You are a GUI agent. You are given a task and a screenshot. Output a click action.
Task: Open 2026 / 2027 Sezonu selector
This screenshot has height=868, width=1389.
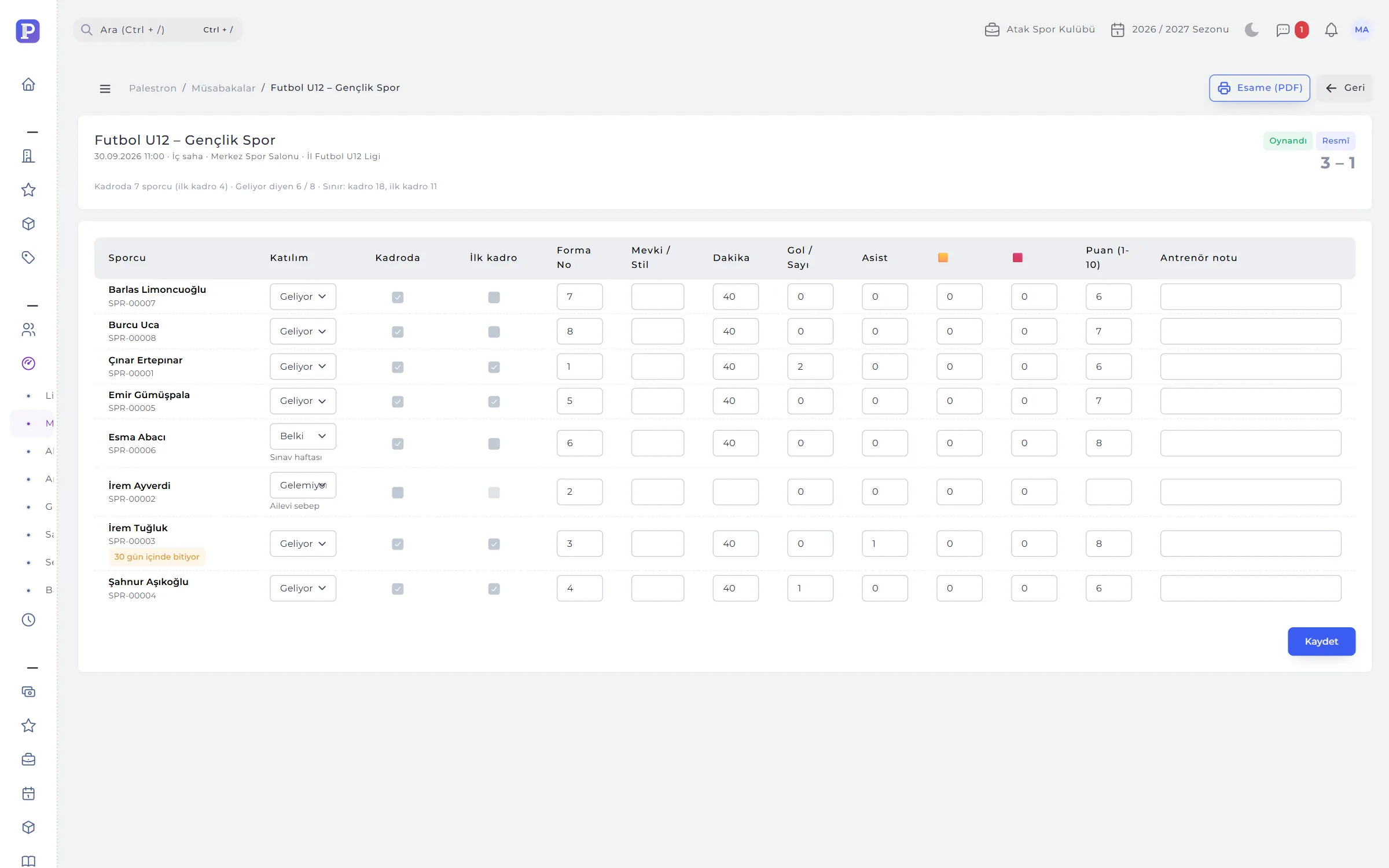tap(1170, 30)
